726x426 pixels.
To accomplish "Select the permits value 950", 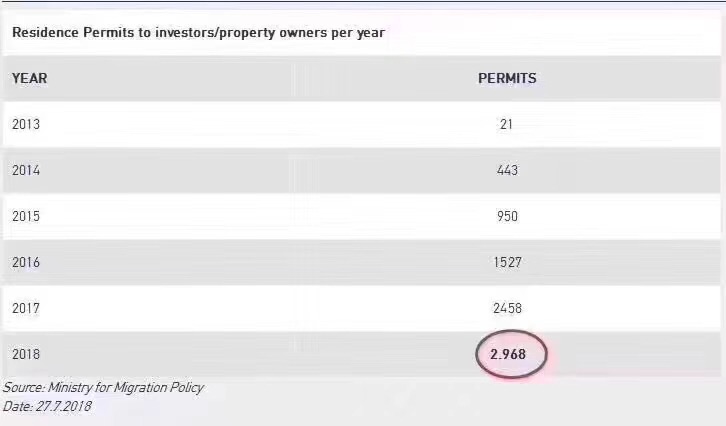I will point(507,216).
